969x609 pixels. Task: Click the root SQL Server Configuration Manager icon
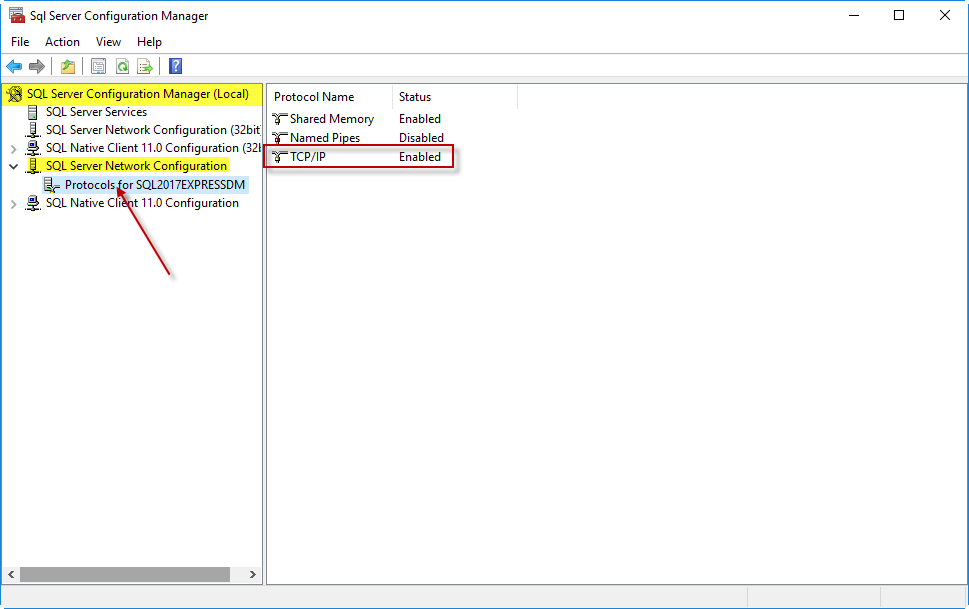click(x=14, y=94)
